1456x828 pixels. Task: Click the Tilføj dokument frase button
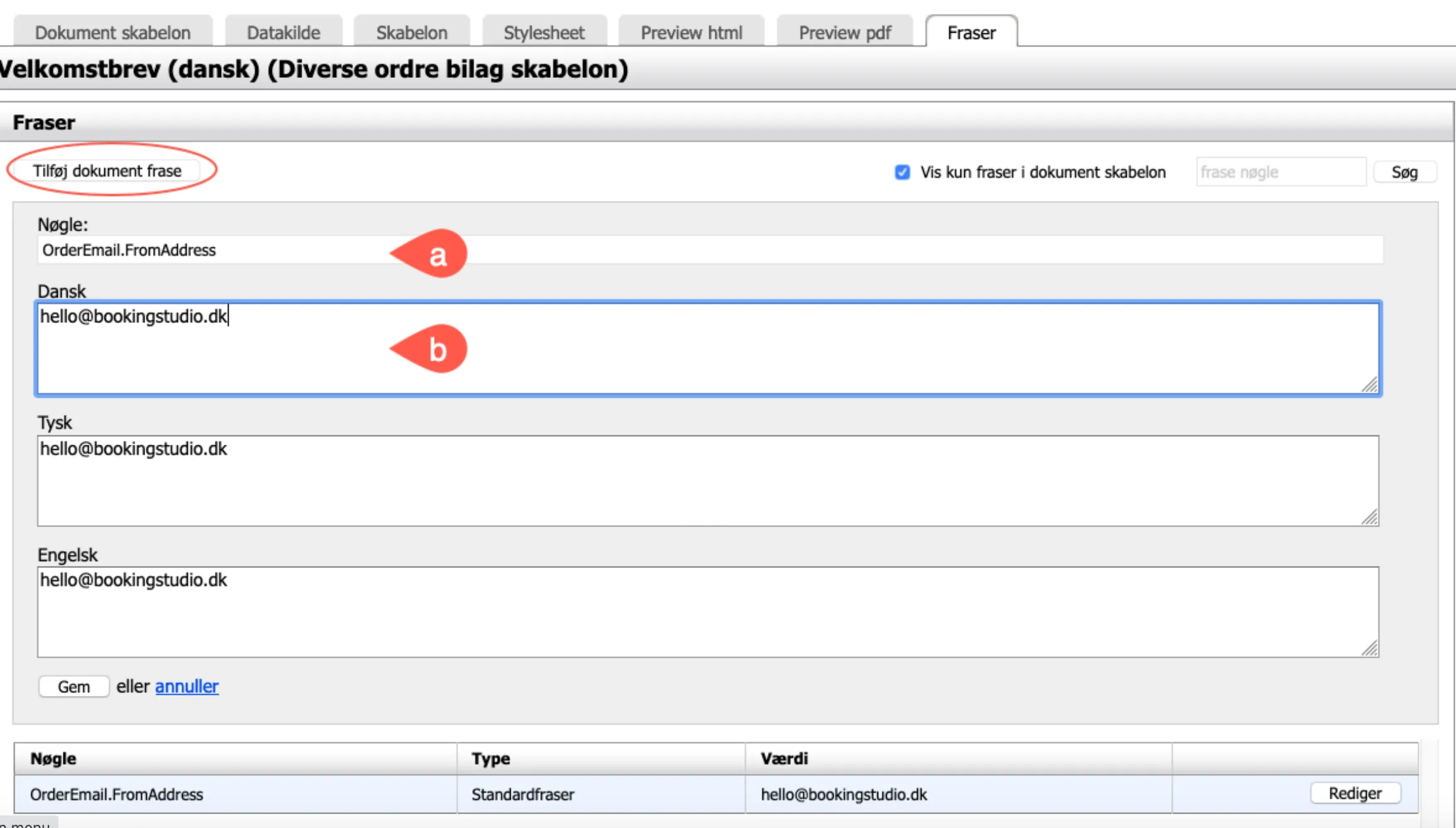coord(107,171)
